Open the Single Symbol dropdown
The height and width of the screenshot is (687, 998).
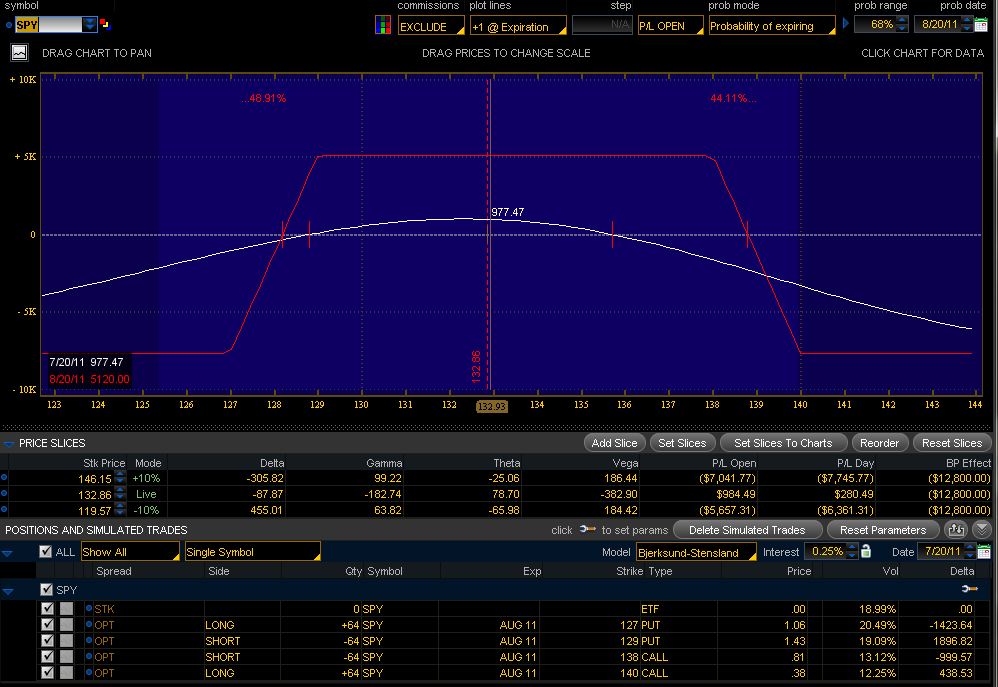pyautogui.click(x=253, y=551)
